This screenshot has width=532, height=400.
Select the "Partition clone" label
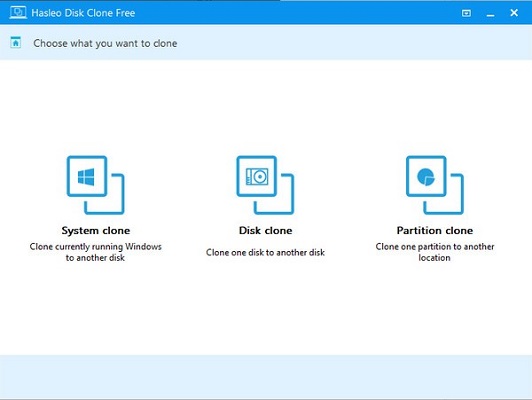pyautogui.click(x=435, y=231)
